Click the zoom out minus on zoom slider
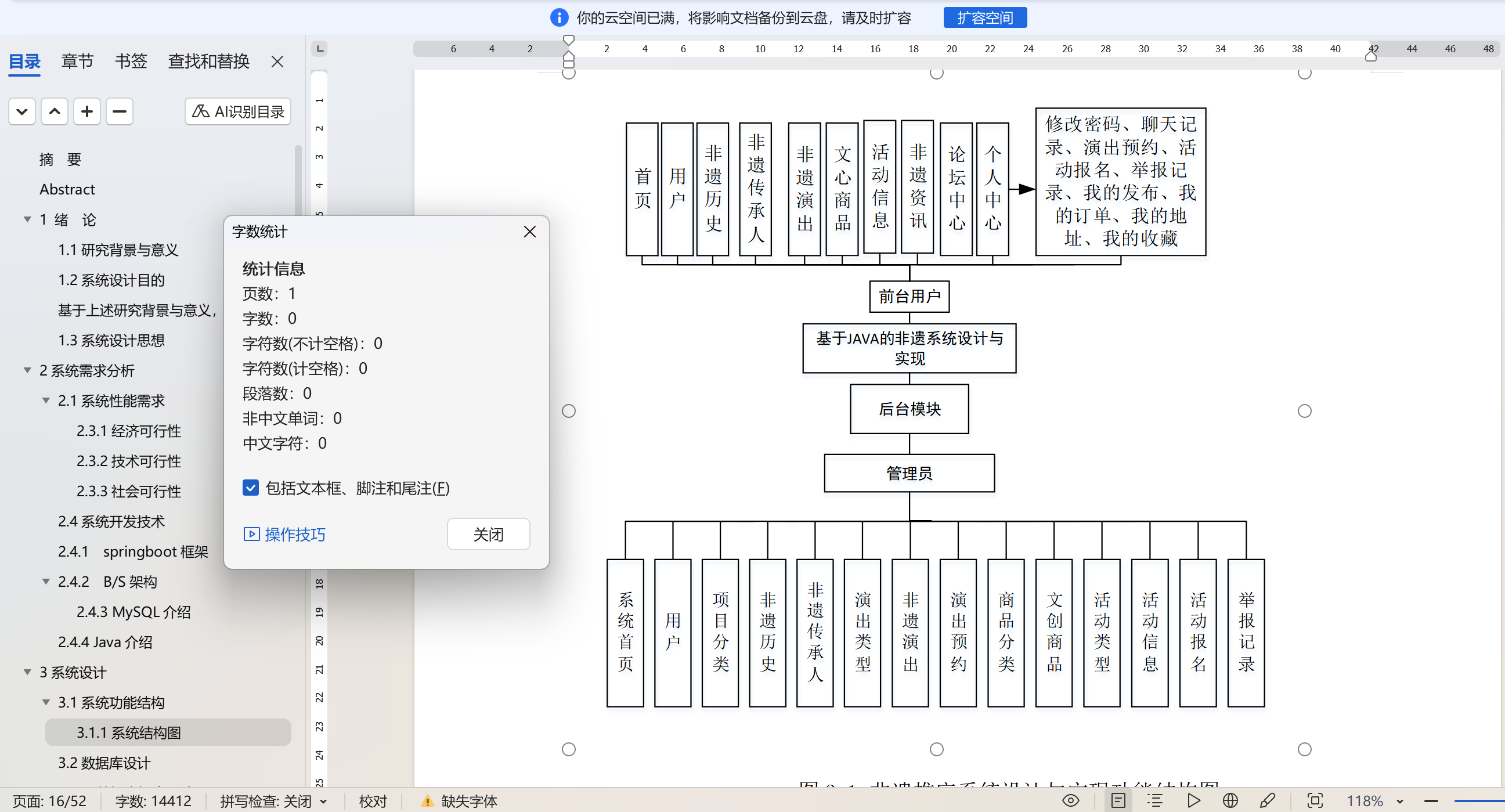 click(x=1431, y=801)
